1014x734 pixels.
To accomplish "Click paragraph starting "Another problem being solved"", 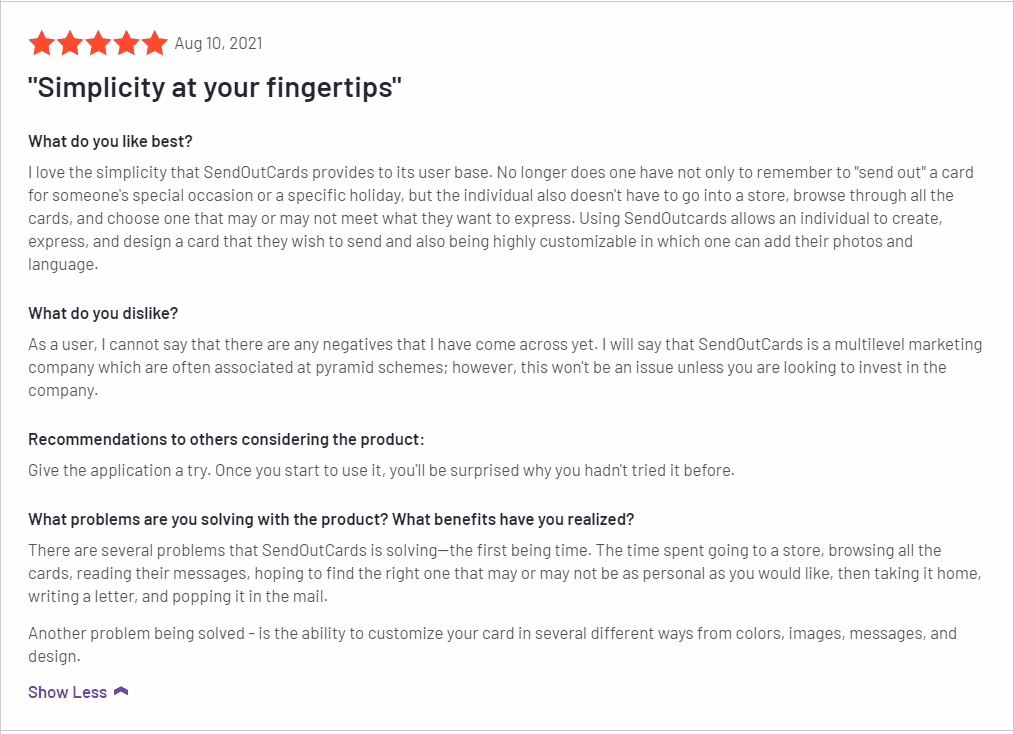I will 493,645.
